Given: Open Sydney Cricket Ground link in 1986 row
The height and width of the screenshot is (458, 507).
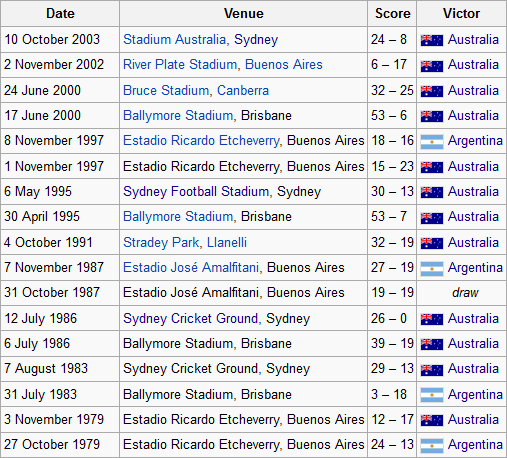Looking at the screenshot, I should click(191, 318).
